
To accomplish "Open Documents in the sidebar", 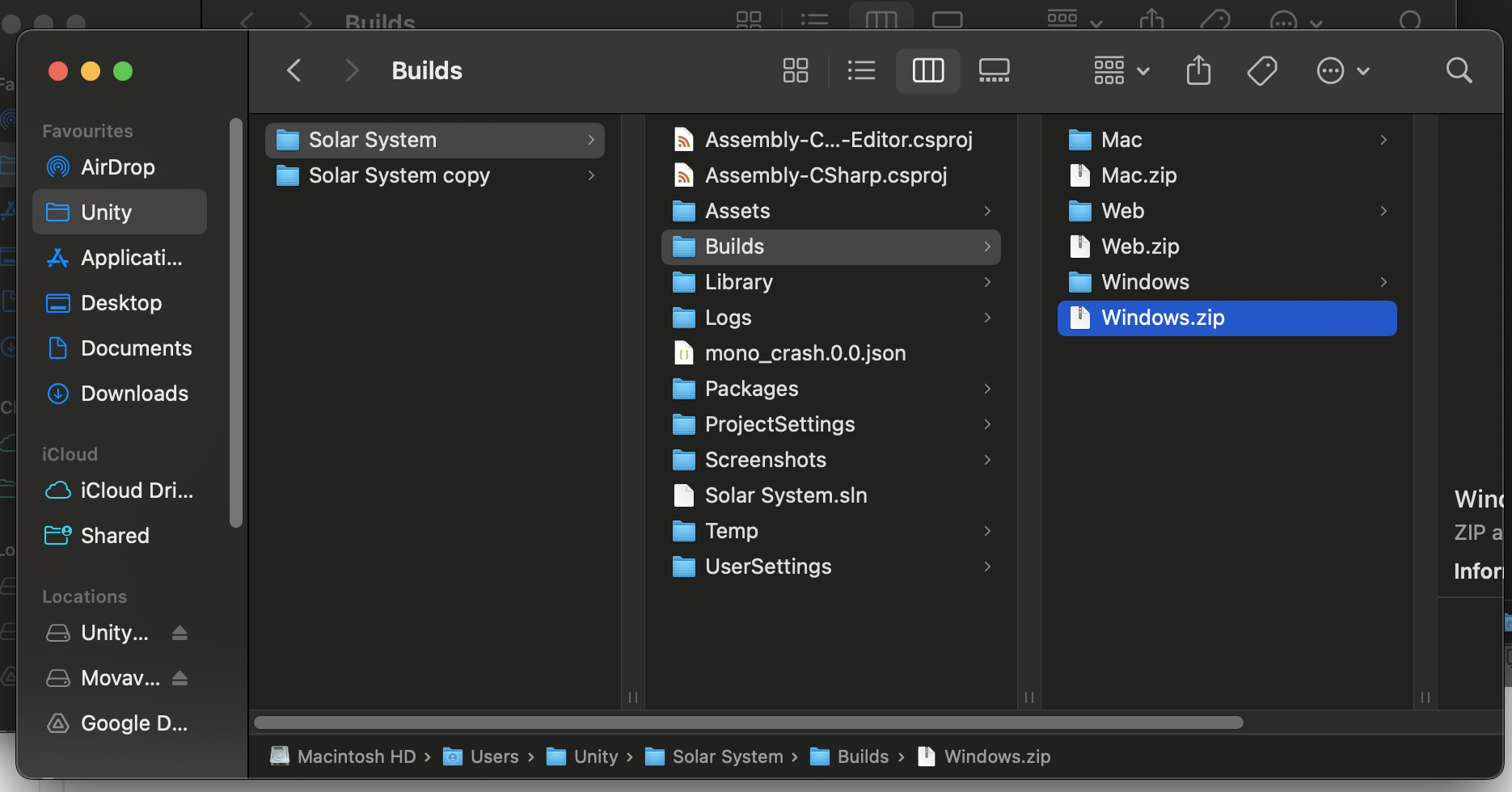I will [120, 348].
